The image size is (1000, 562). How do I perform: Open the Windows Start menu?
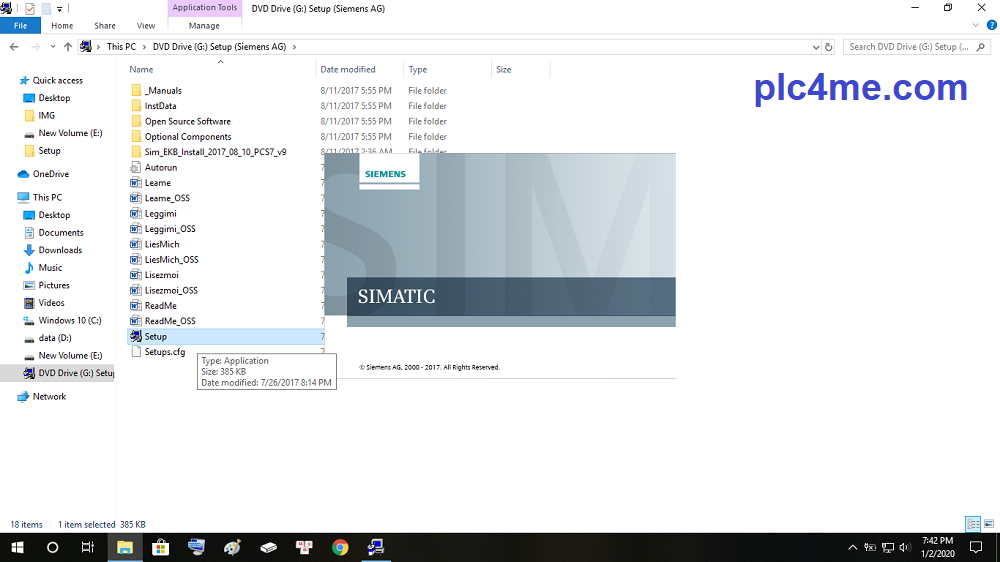click(x=17, y=547)
